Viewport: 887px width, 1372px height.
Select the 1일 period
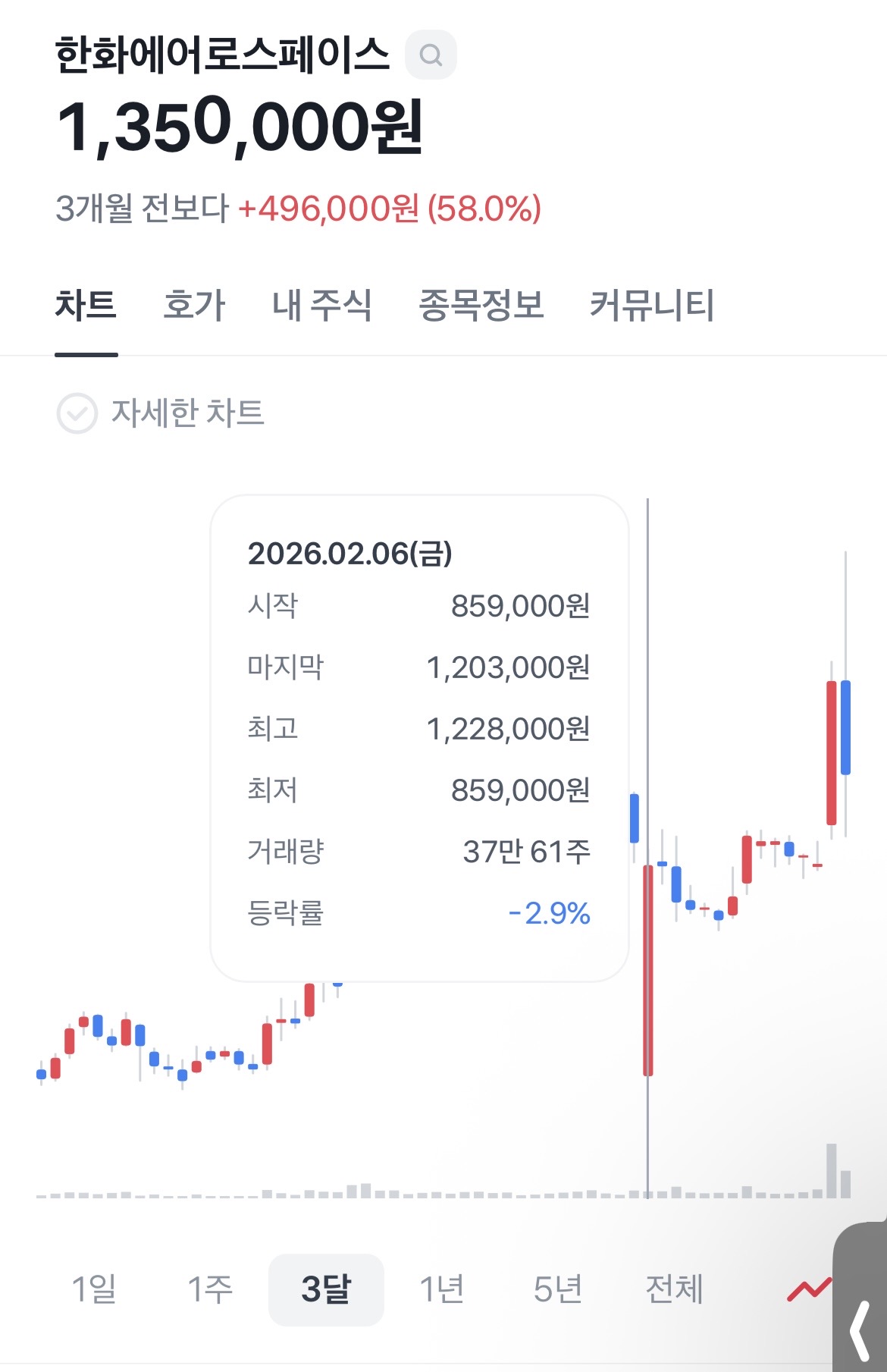[x=94, y=1289]
